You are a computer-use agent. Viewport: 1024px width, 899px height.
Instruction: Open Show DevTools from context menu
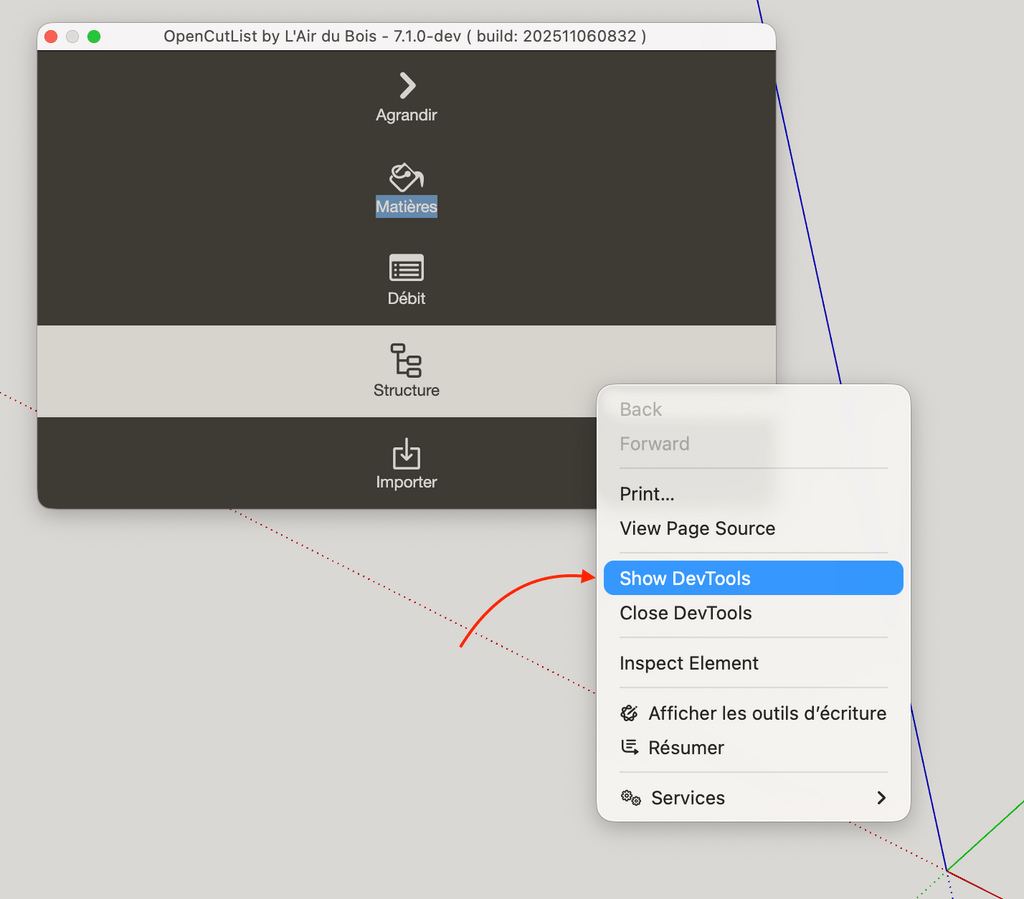pyautogui.click(x=685, y=578)
